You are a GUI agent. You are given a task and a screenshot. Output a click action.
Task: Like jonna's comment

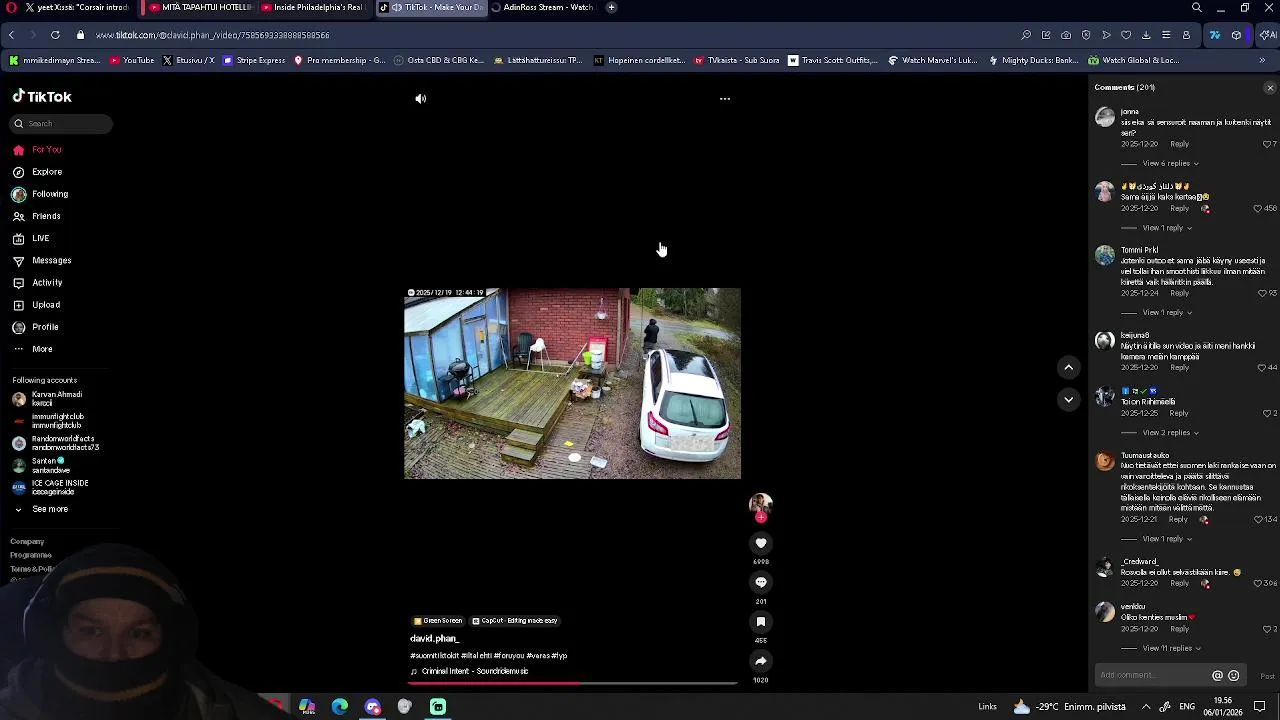(x=1266, y=144)
